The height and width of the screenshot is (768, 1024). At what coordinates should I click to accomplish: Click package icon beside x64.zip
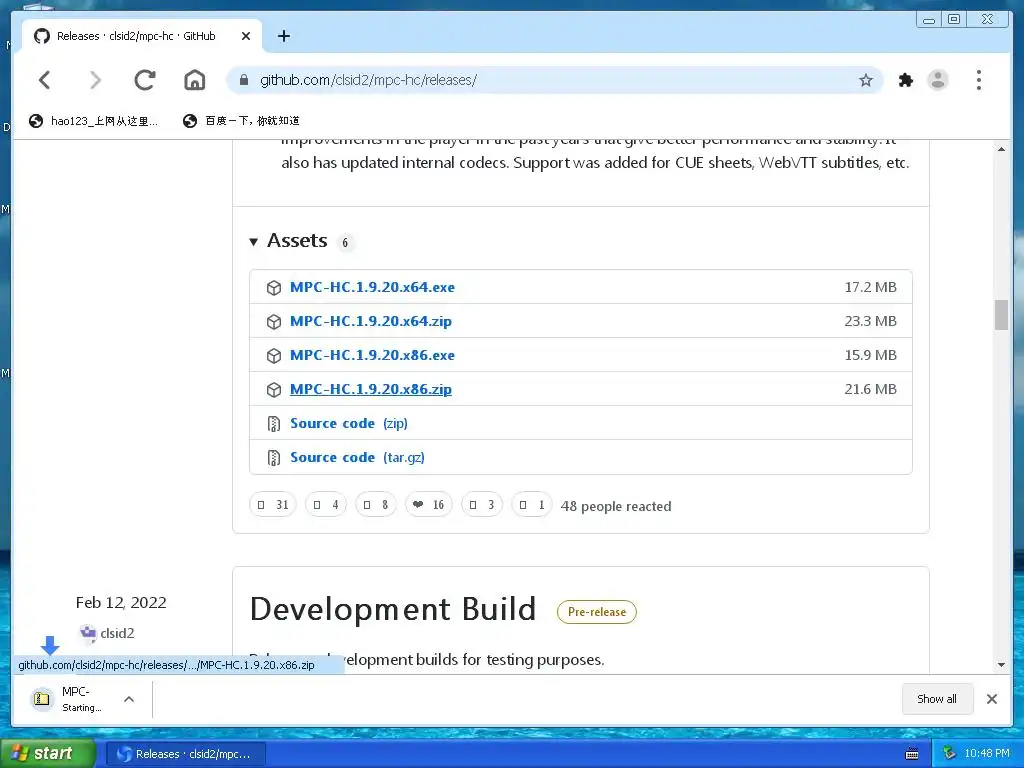(274, 322)
